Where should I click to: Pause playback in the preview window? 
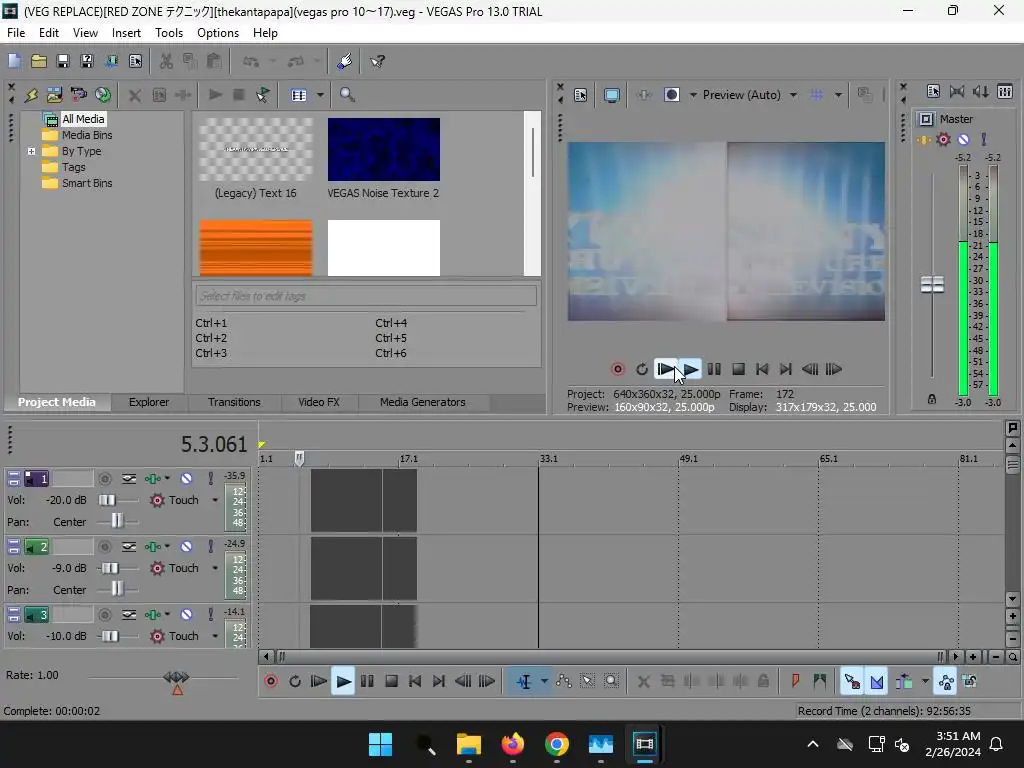click(x=714, y=369)
